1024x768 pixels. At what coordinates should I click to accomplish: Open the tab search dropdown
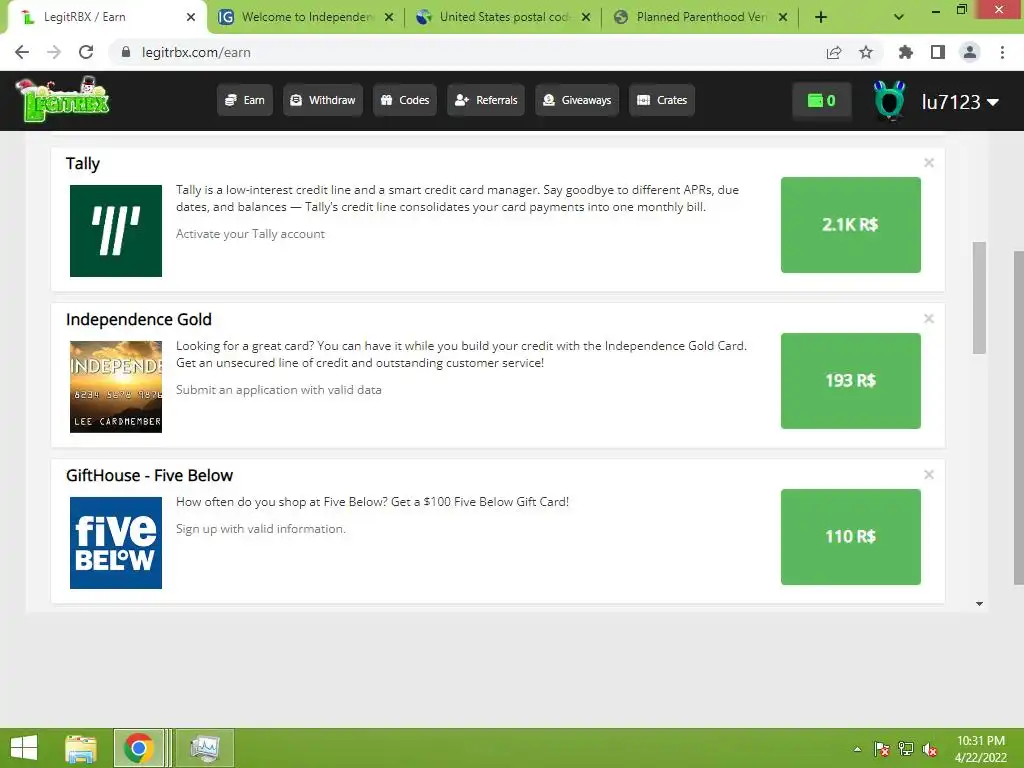(x=899, y=17)
